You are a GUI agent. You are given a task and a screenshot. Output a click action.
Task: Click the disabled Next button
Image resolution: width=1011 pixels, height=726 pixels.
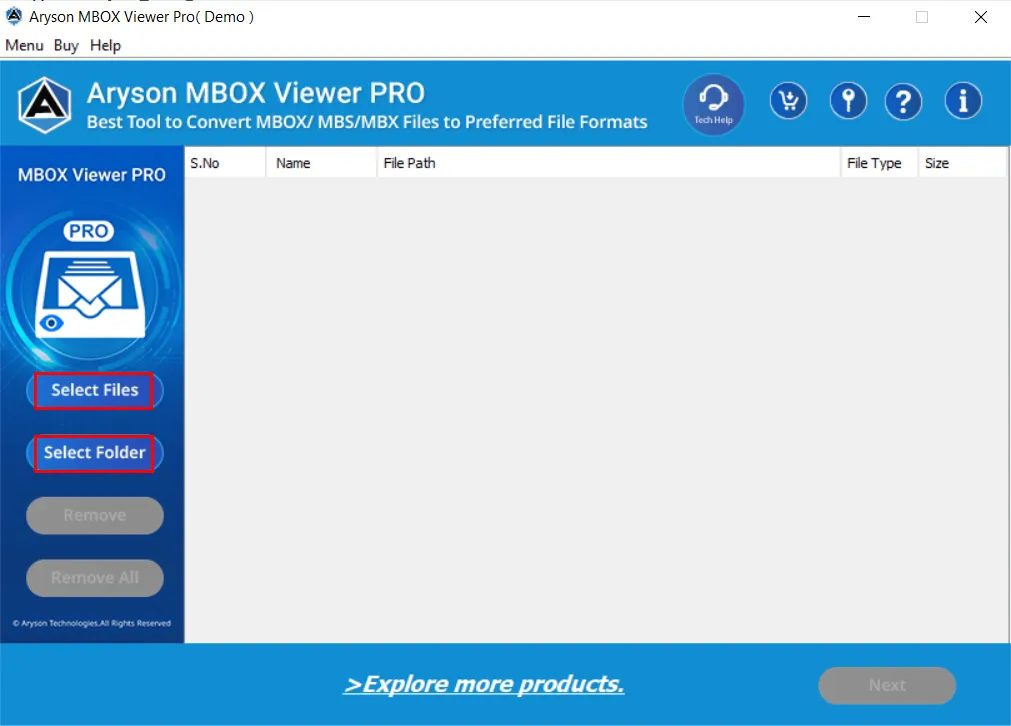(887, 685)
